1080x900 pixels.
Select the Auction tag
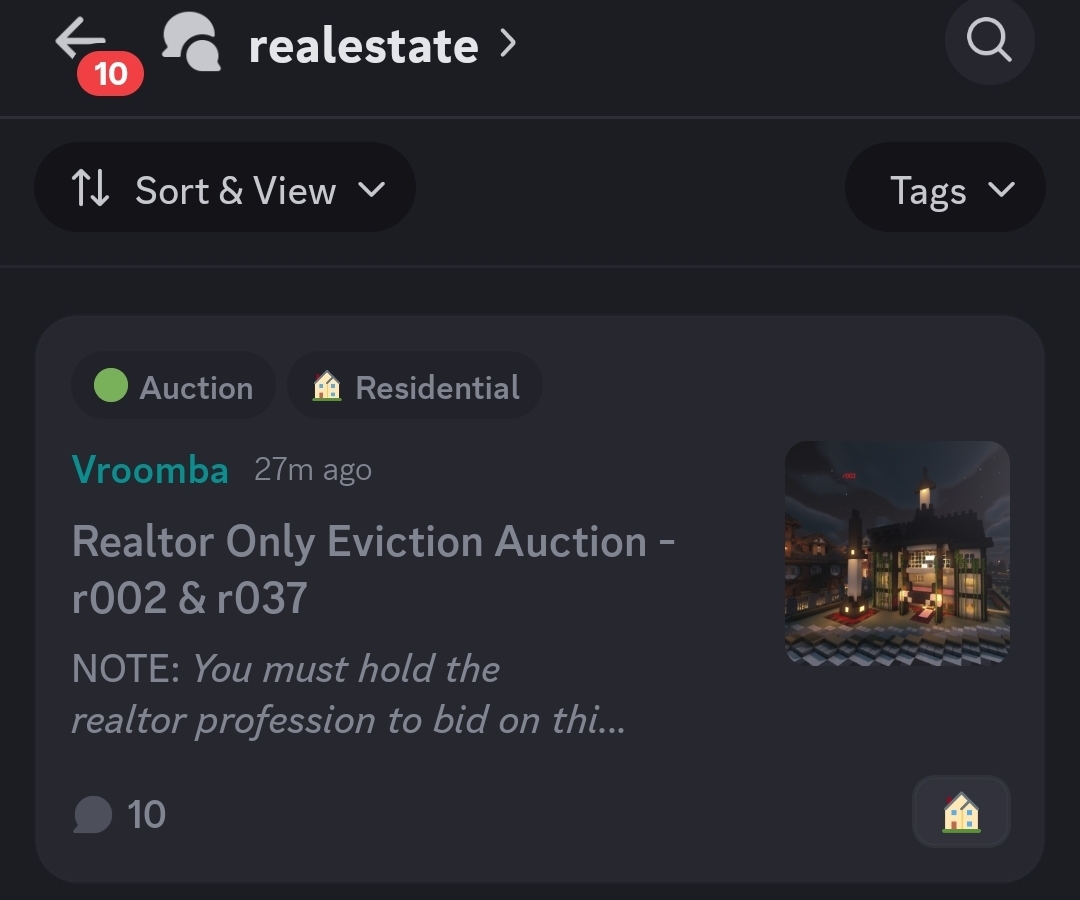tap(174, 385)
